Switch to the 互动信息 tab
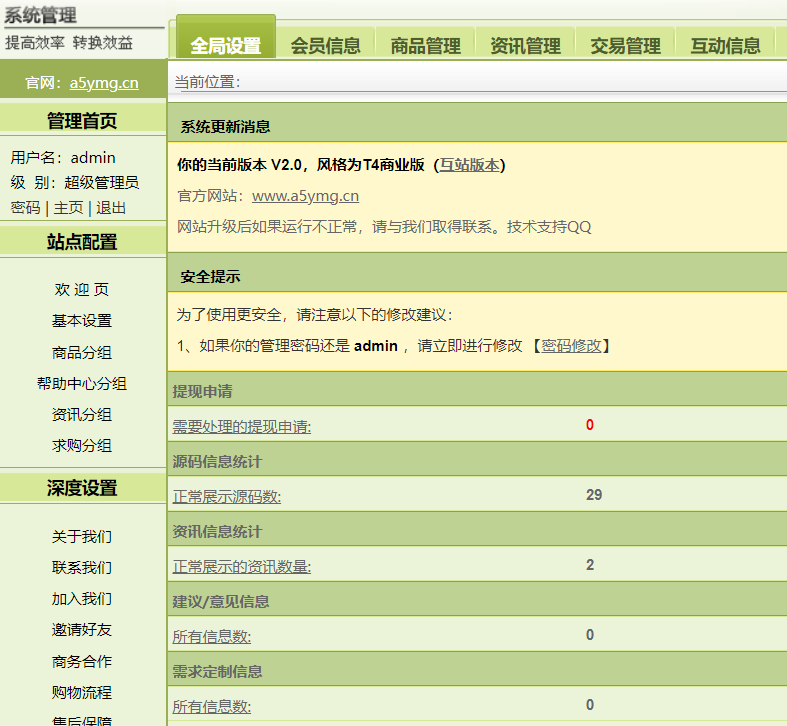This screenshot has height=726, width=787. tap(725, 45)
